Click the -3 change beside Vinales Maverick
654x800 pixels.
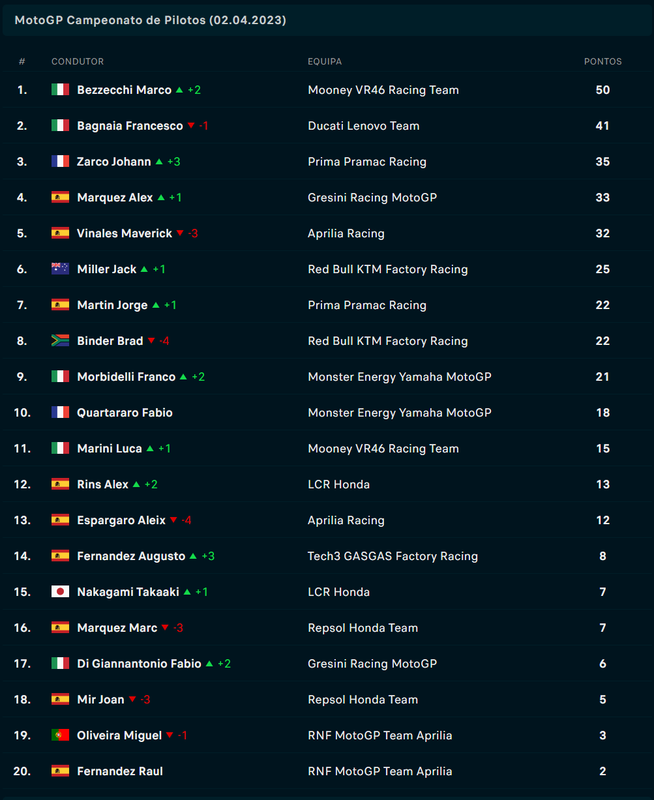193,233
